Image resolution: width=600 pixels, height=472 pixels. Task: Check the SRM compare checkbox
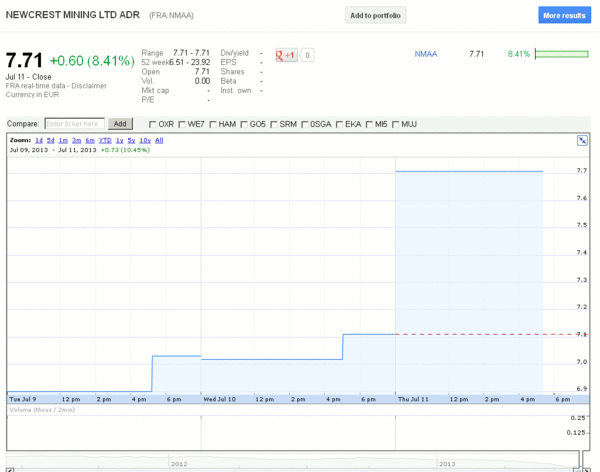click(x=274, y=124)
